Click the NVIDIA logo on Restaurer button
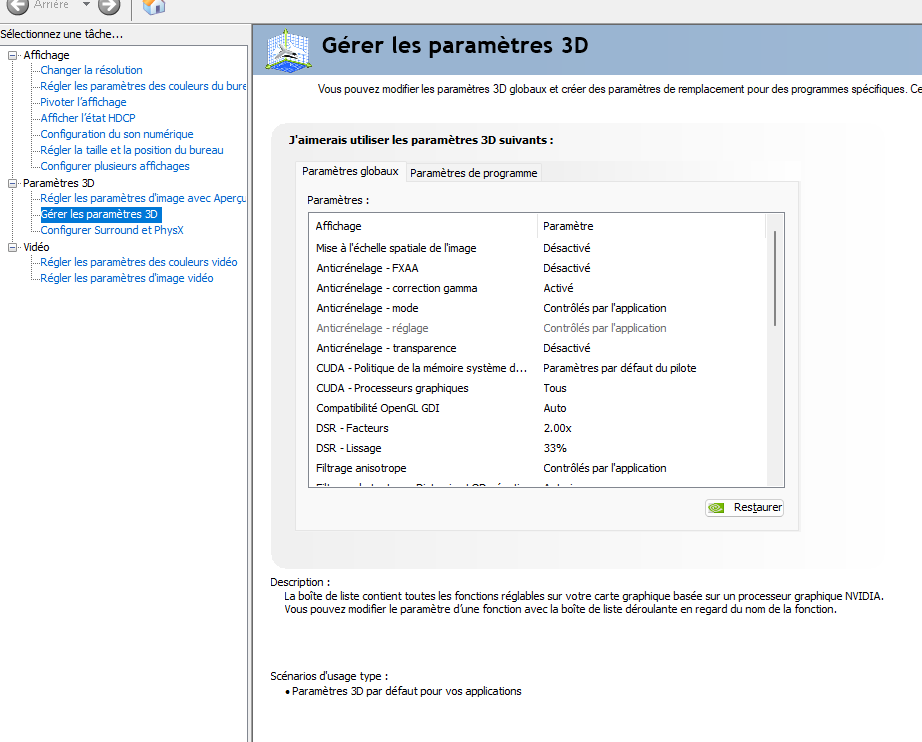Viewport: 922px width, 742px height. [716, 507]
